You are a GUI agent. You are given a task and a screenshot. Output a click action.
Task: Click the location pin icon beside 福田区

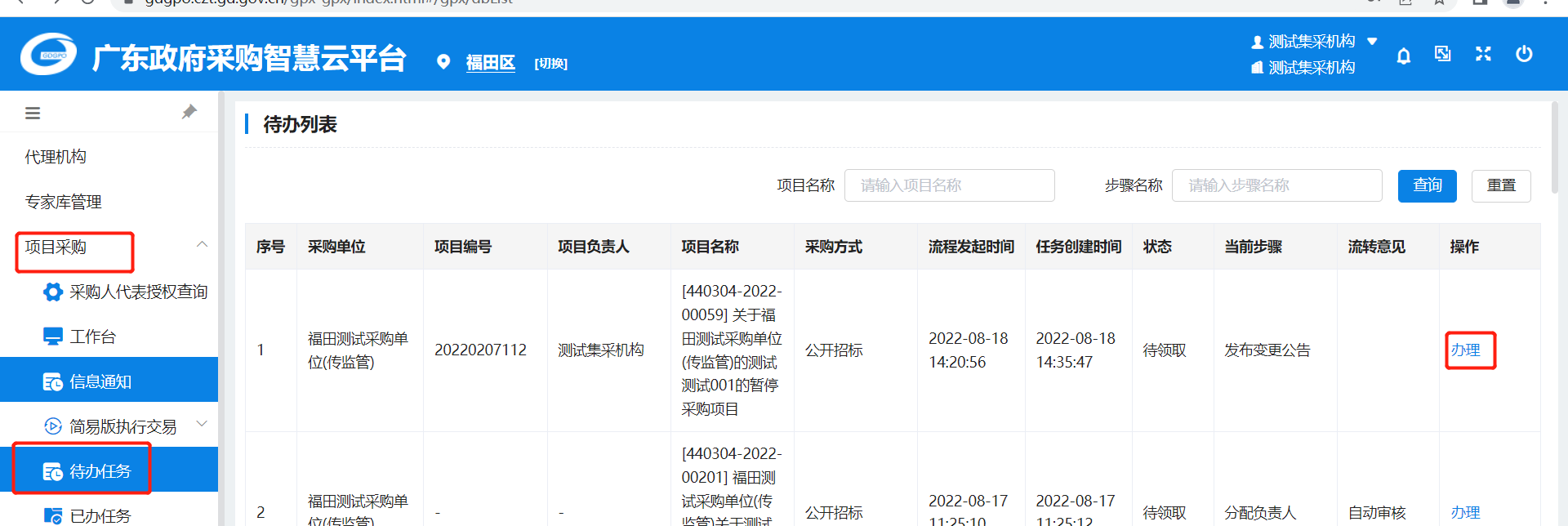point(443,62)
